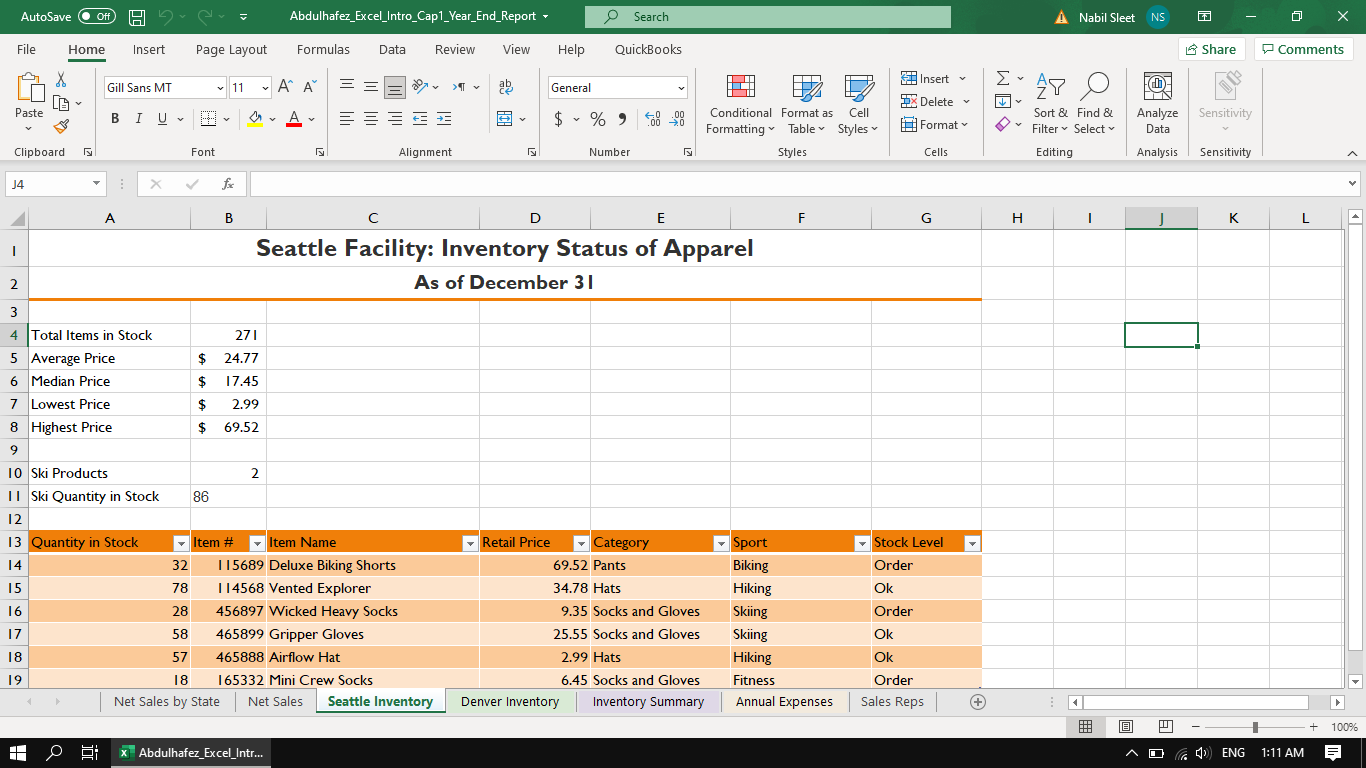Click the Analyze Data icon
This screenshot has height=768, width=1366.
pyautogui.click(x=1157, y=105)
